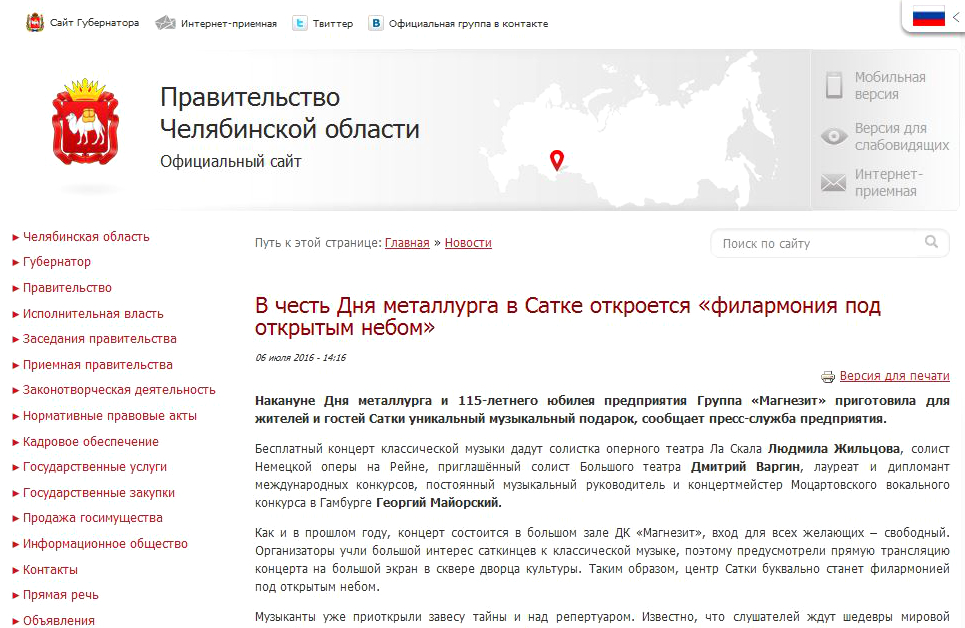Open Нормативные правовые акты menu item

(110, 416)
